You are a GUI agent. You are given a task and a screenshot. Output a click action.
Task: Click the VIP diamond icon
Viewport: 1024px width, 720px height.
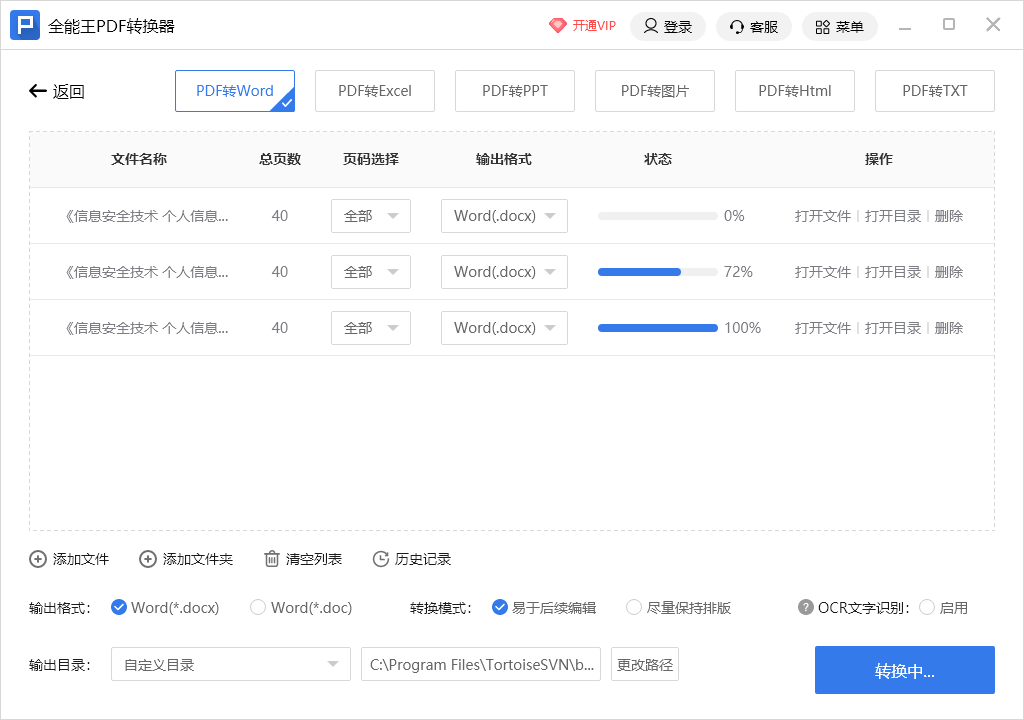[x=558, y=26]
